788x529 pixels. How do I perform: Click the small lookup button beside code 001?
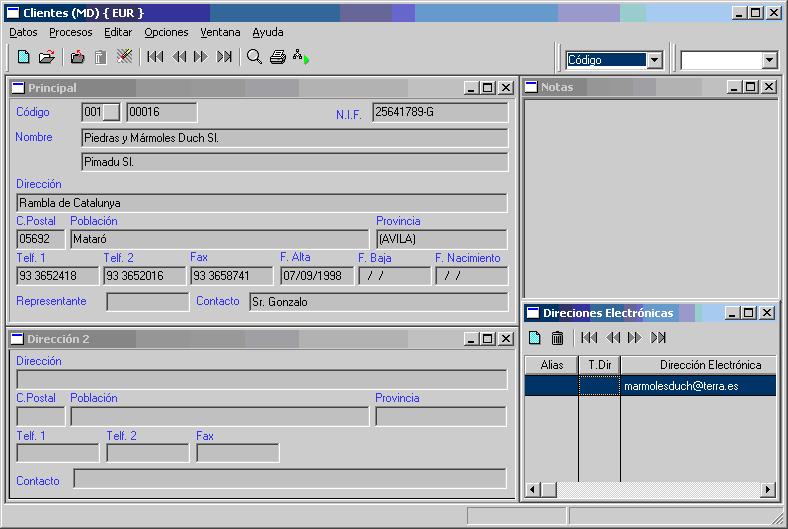(x=111, y=112)
